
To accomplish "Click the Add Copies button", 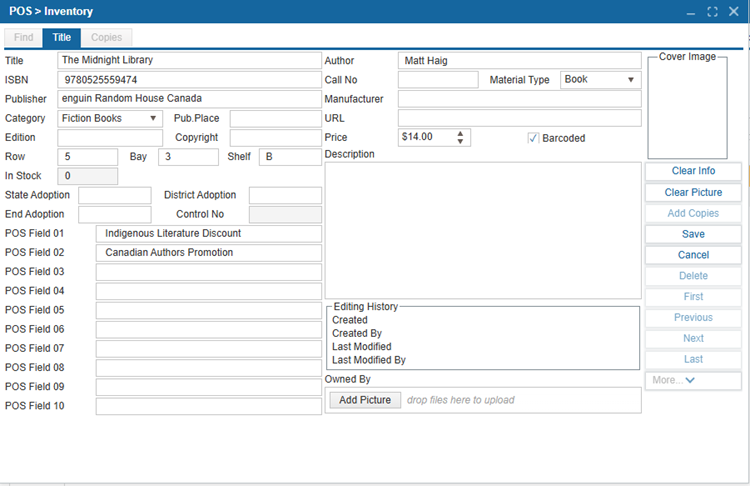I will click(693, 213).
